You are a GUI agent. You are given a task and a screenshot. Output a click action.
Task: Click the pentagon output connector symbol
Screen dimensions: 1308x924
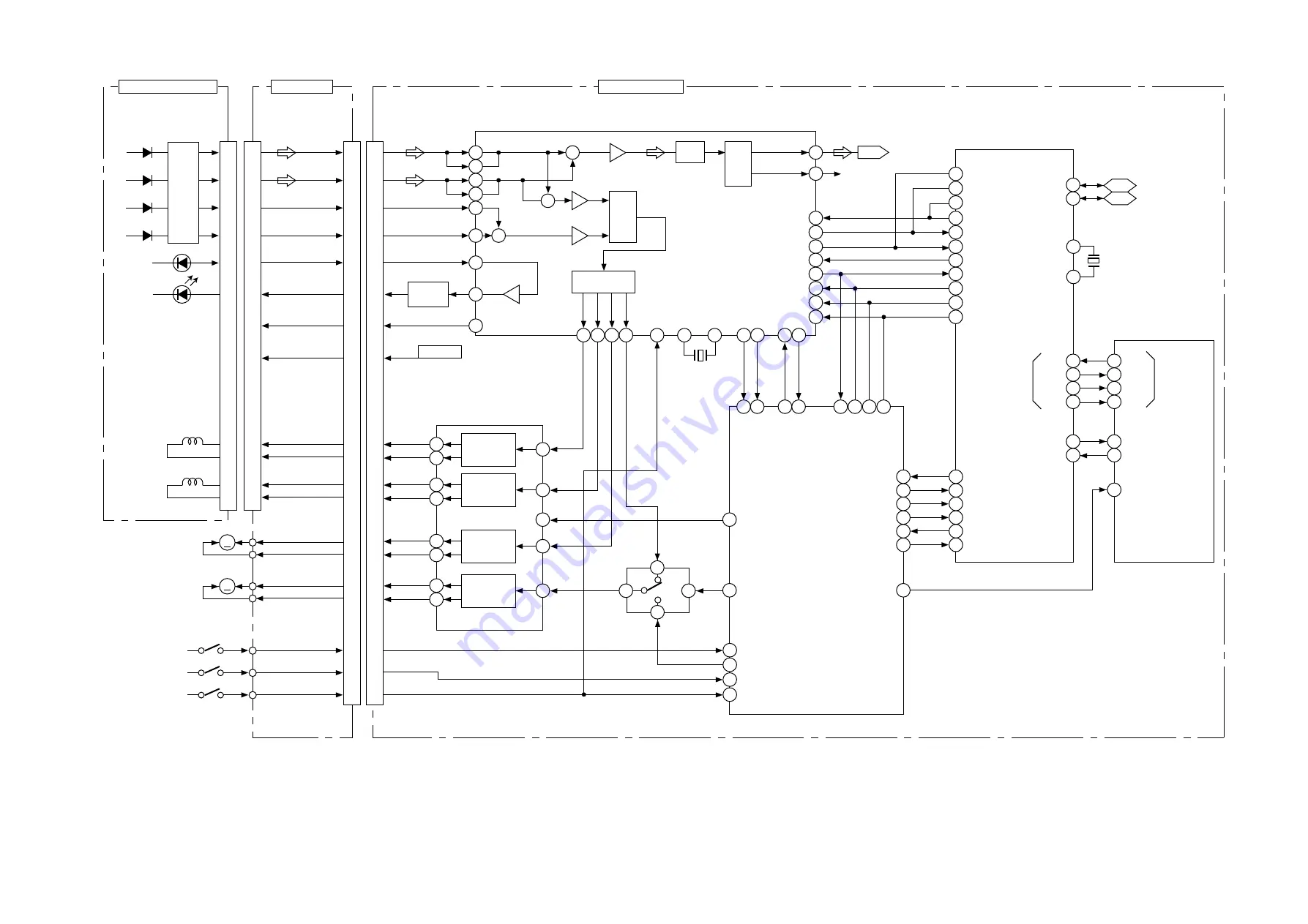(872, 152)
